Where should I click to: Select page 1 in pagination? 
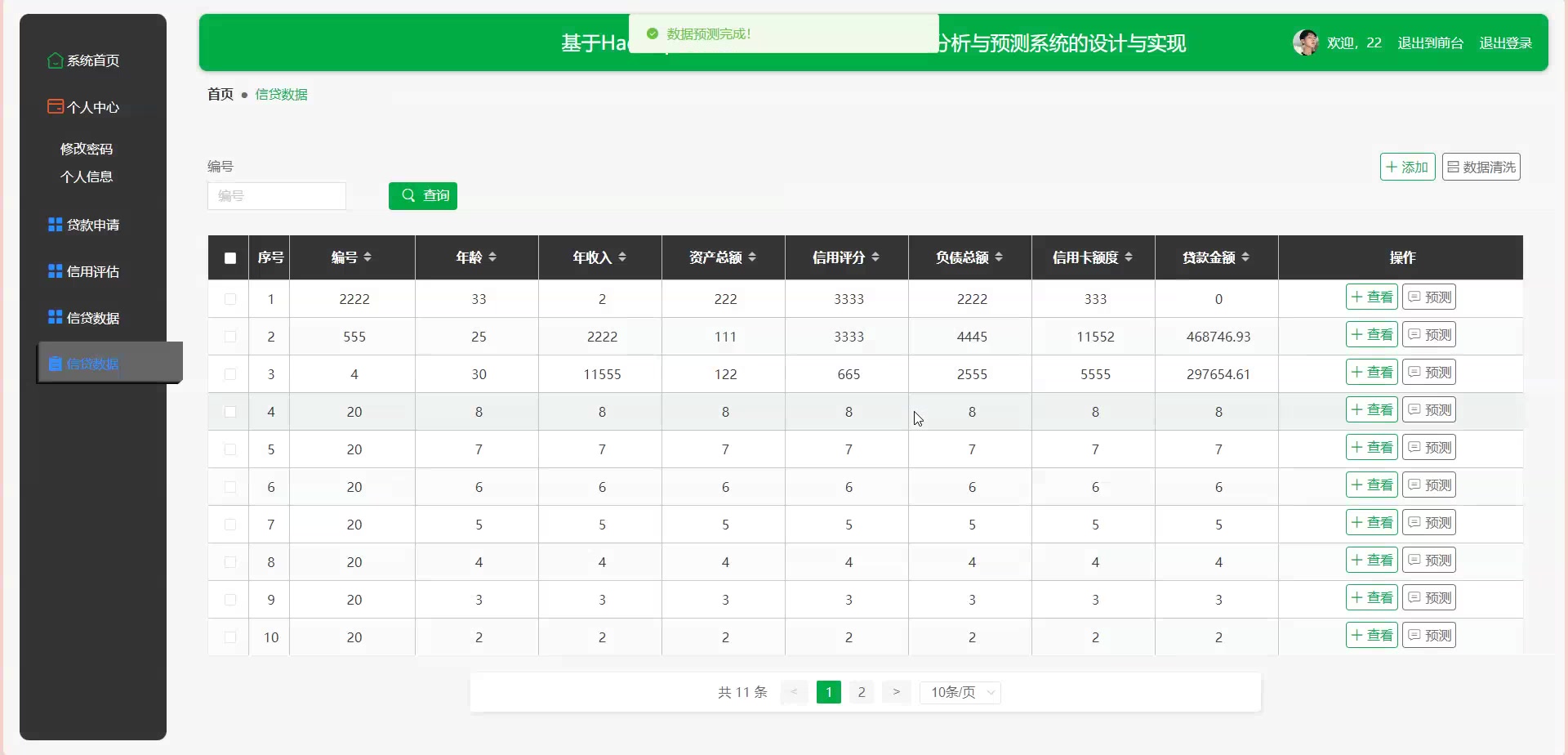[829, 692]
